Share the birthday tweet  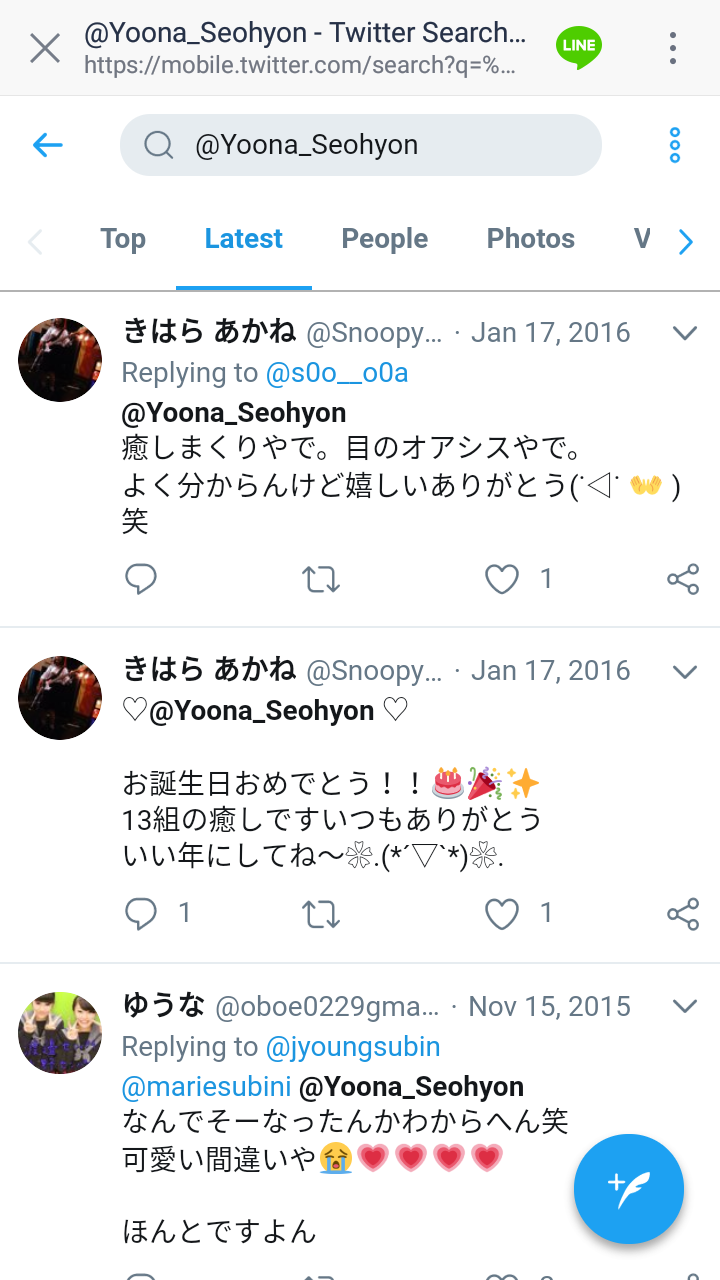click(683, 913)
